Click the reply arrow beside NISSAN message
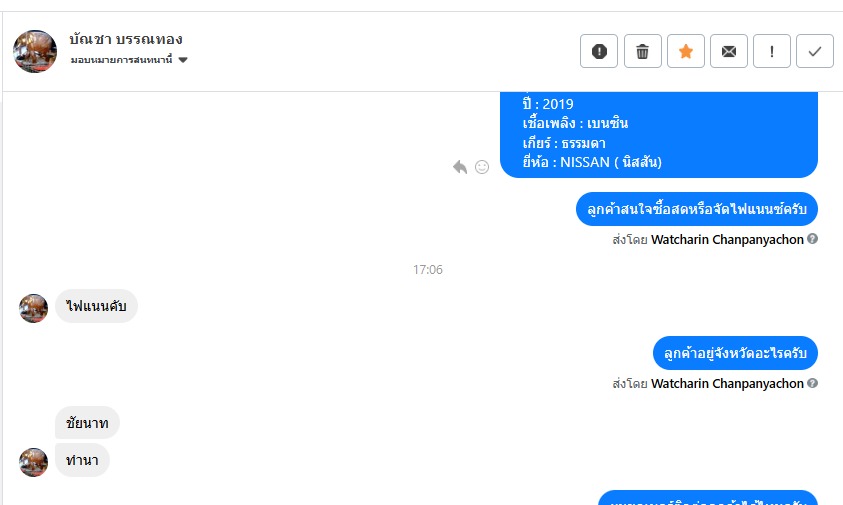 point(460,167)
